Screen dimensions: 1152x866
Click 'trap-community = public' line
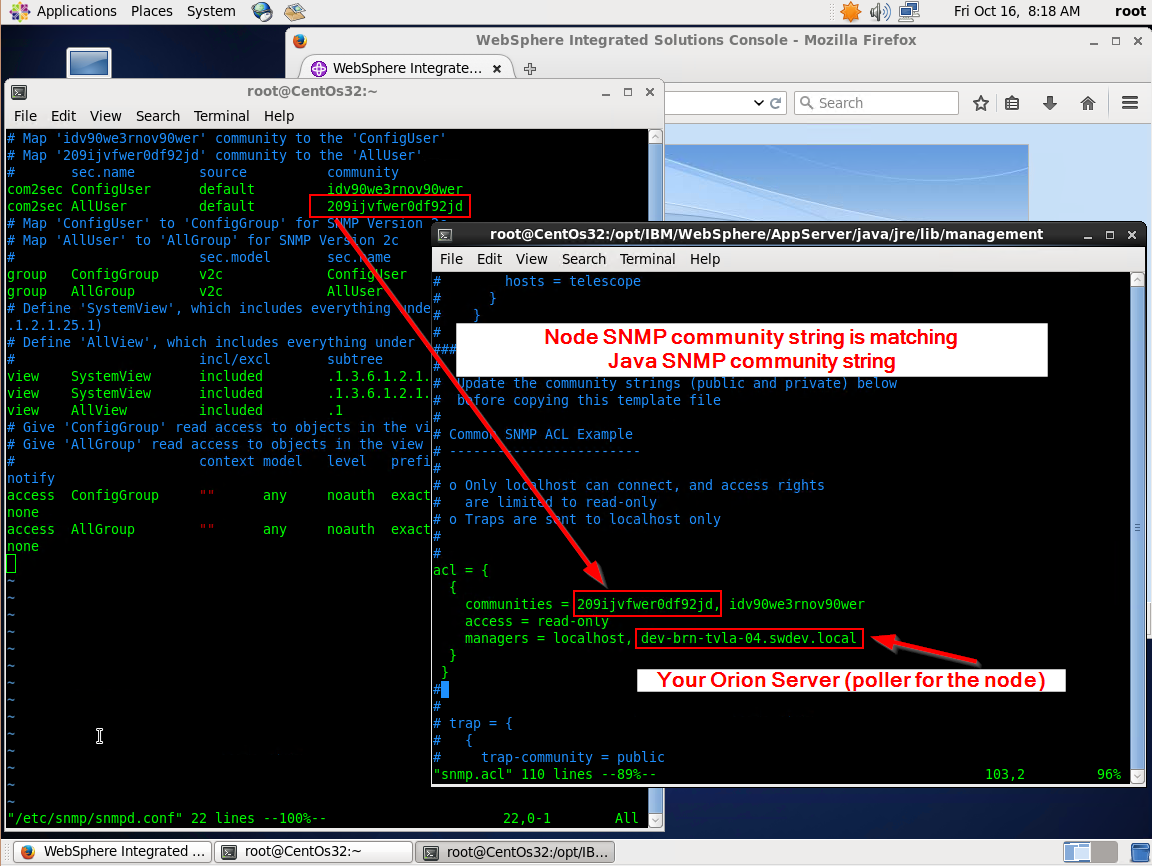coord(572,757)
